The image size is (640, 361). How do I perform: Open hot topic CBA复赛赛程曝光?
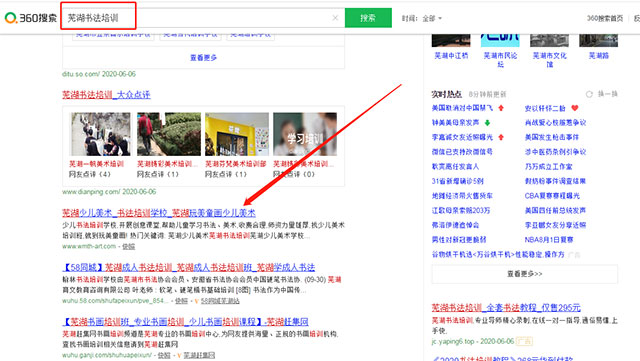coord(552,196)
